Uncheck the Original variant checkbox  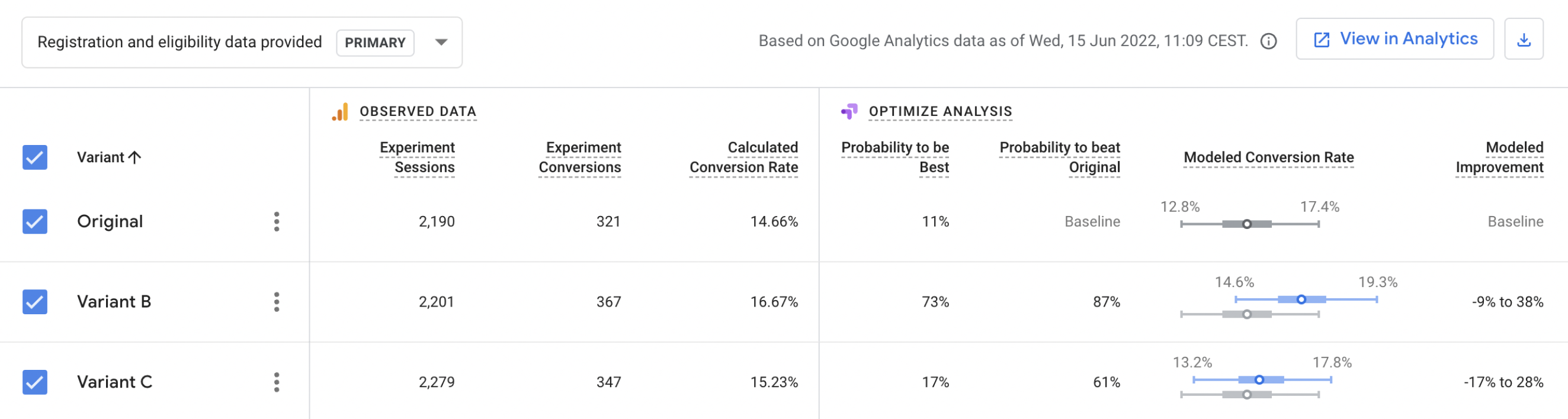point(35,221)
